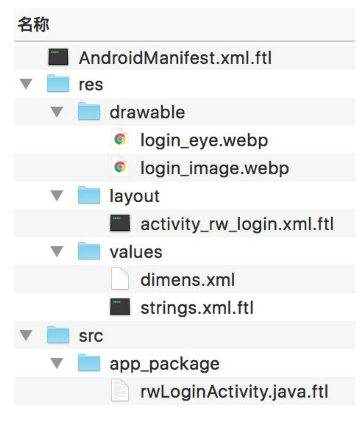
Task: Collapse the app_package folder triangle
Action: pyautogui.click(x=57, y=363)
